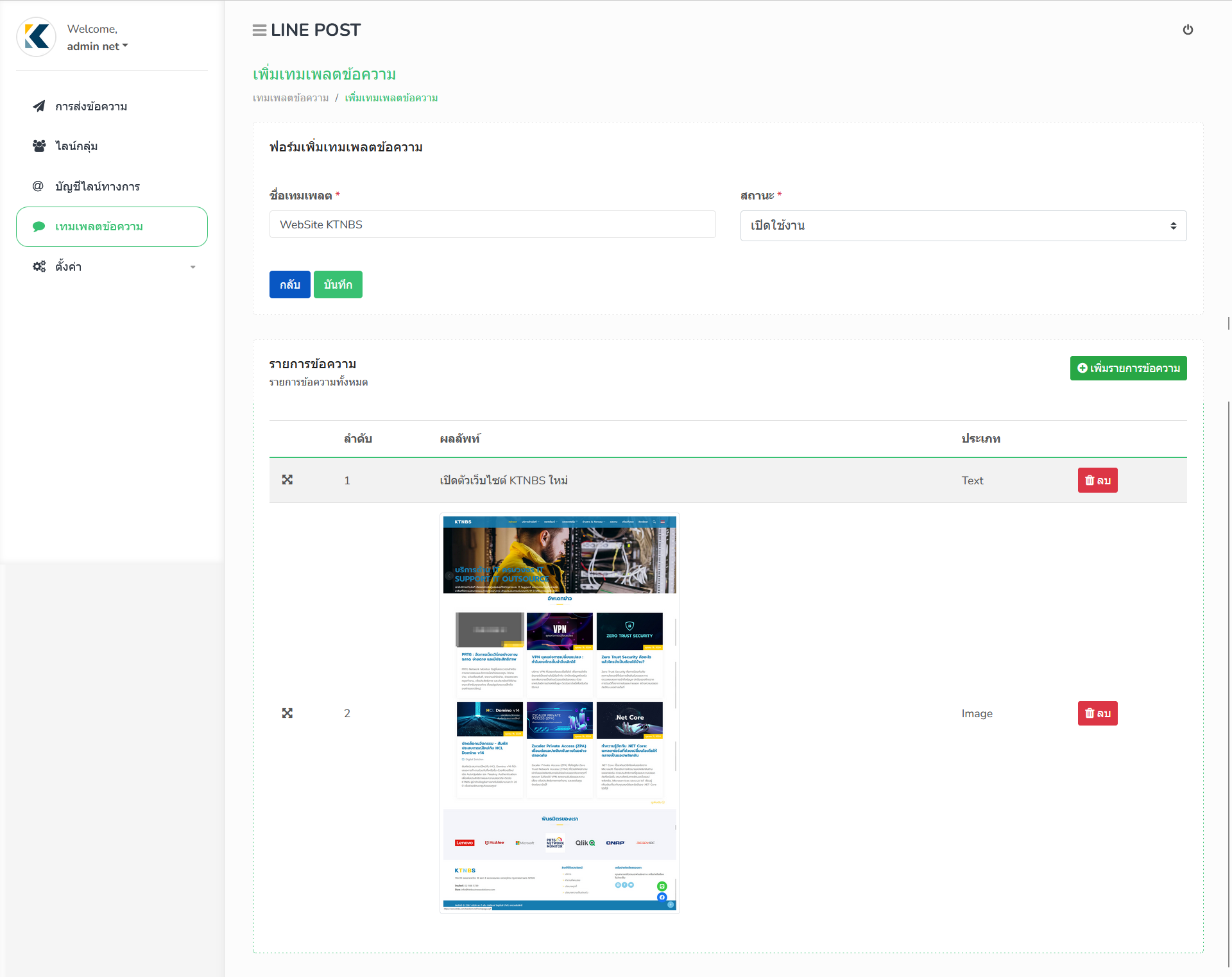Open the admin net user dropdown
The width and height of the screenshot is (1232, 977).
coord(98,46)
